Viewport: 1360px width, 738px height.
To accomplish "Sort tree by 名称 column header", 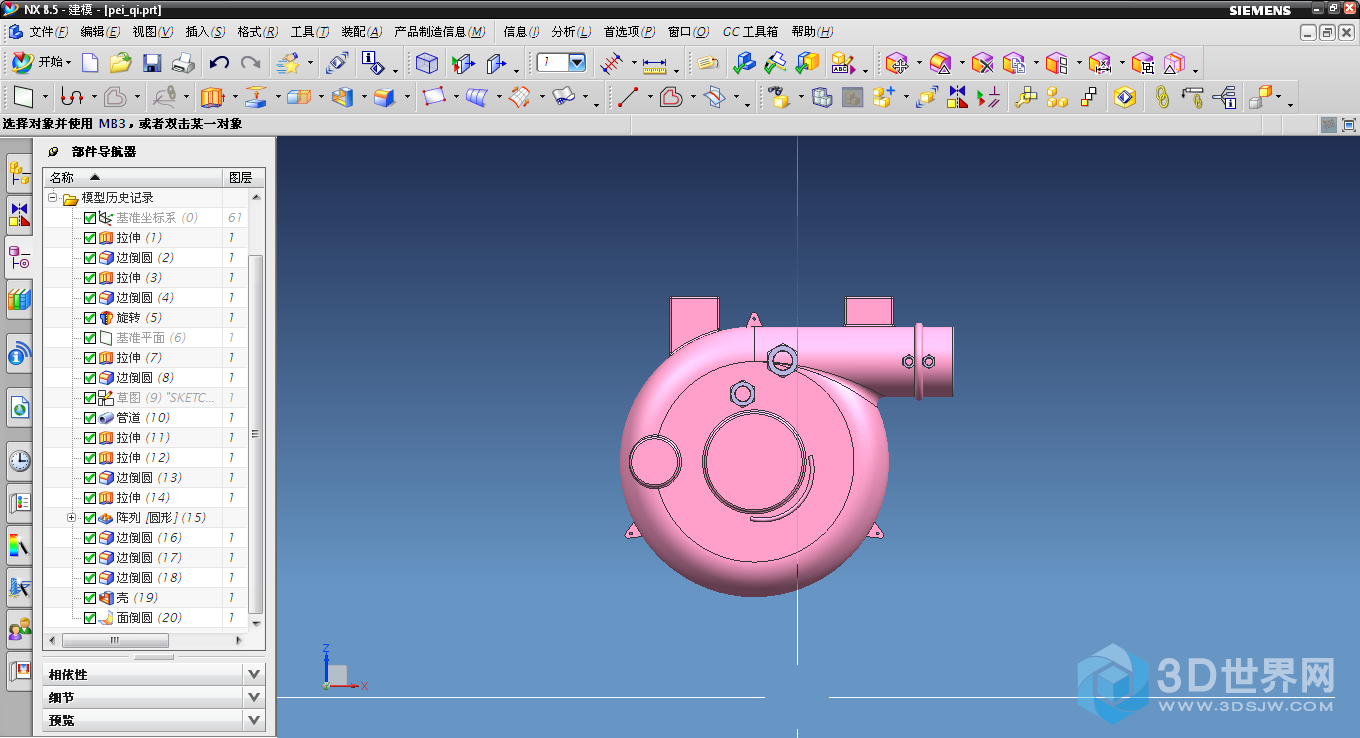I will coord(132,177).
